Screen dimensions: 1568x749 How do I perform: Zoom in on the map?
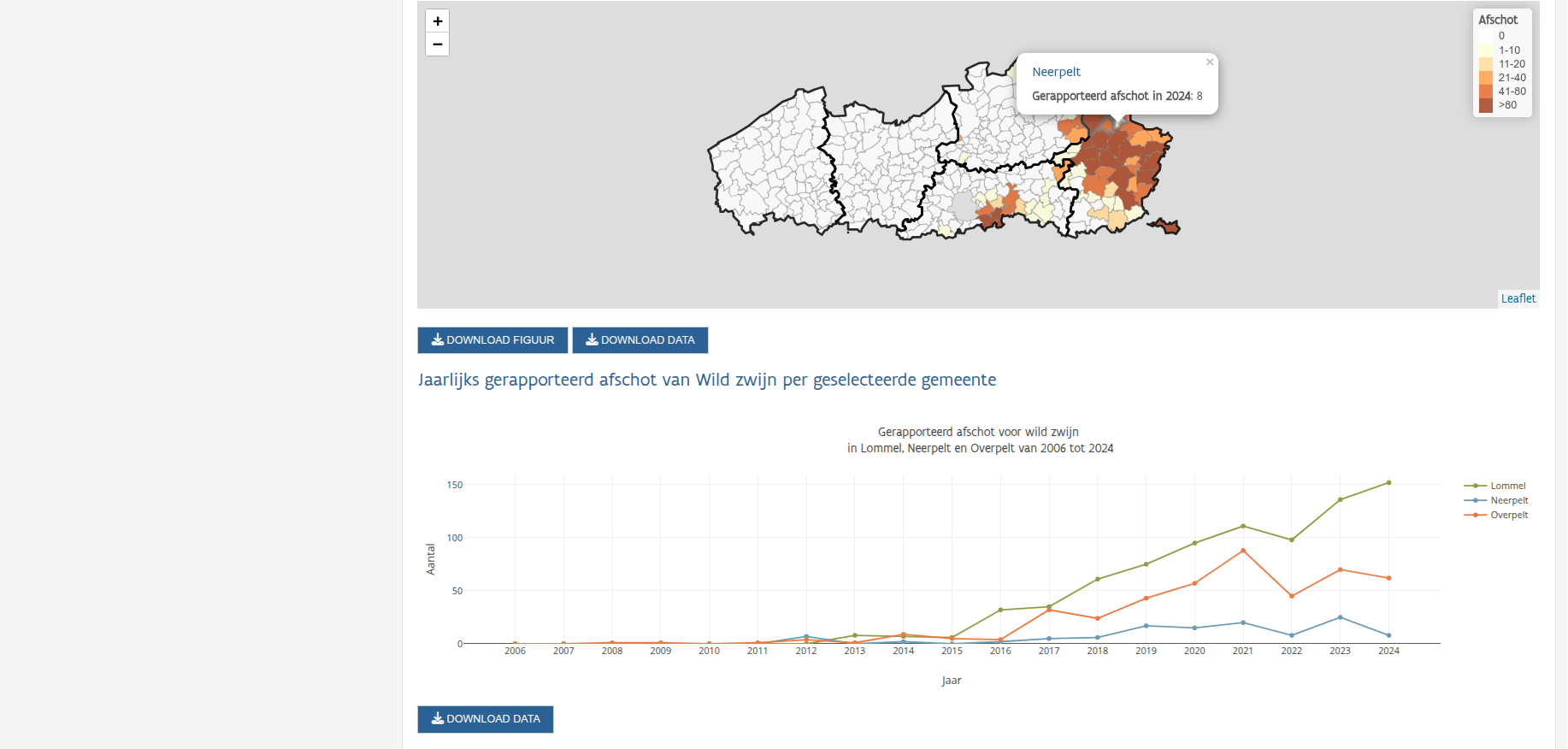437,21
